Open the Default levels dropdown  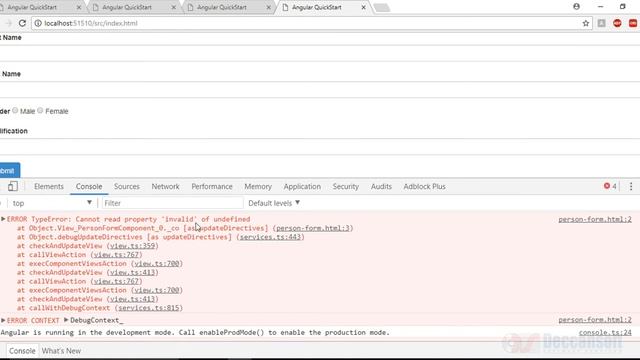pos(274,203)
